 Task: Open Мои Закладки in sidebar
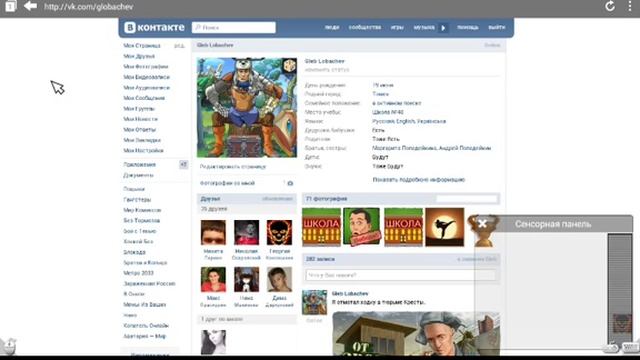[x=142, y=140]
